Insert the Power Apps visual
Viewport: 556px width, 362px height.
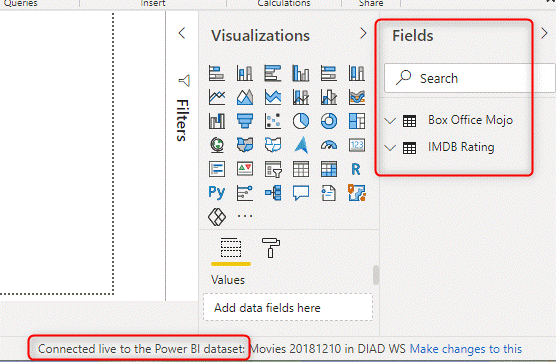click(217, 217)
